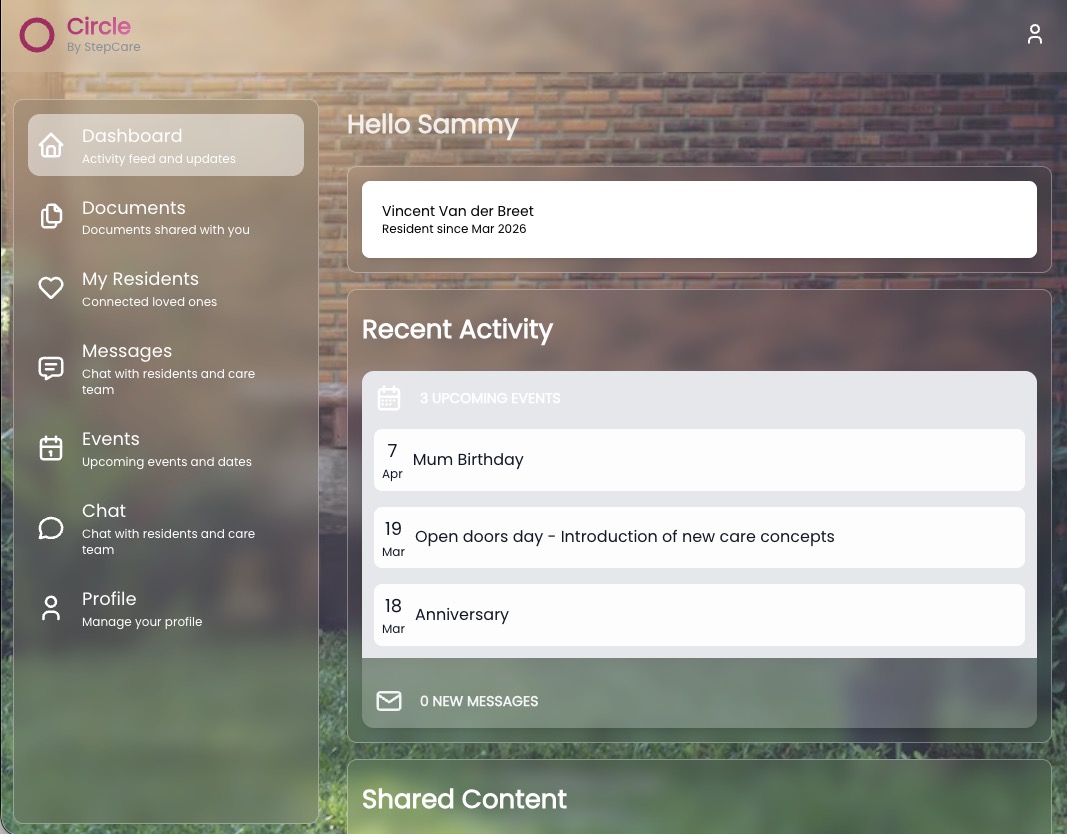Viewport: 1067px width, 834px height.
Task: Click the 3 UPCOMING EVENTS banner
Action: tap(490, 398)
